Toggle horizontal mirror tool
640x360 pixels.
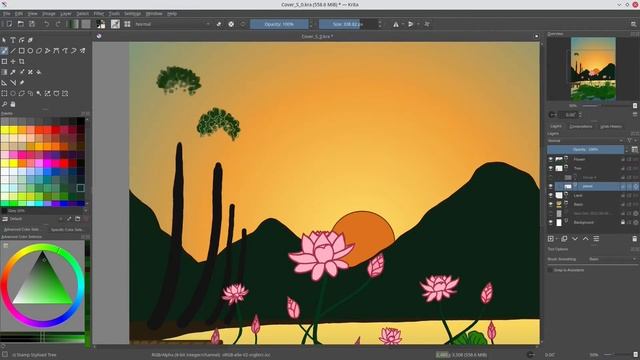point(396,24)
